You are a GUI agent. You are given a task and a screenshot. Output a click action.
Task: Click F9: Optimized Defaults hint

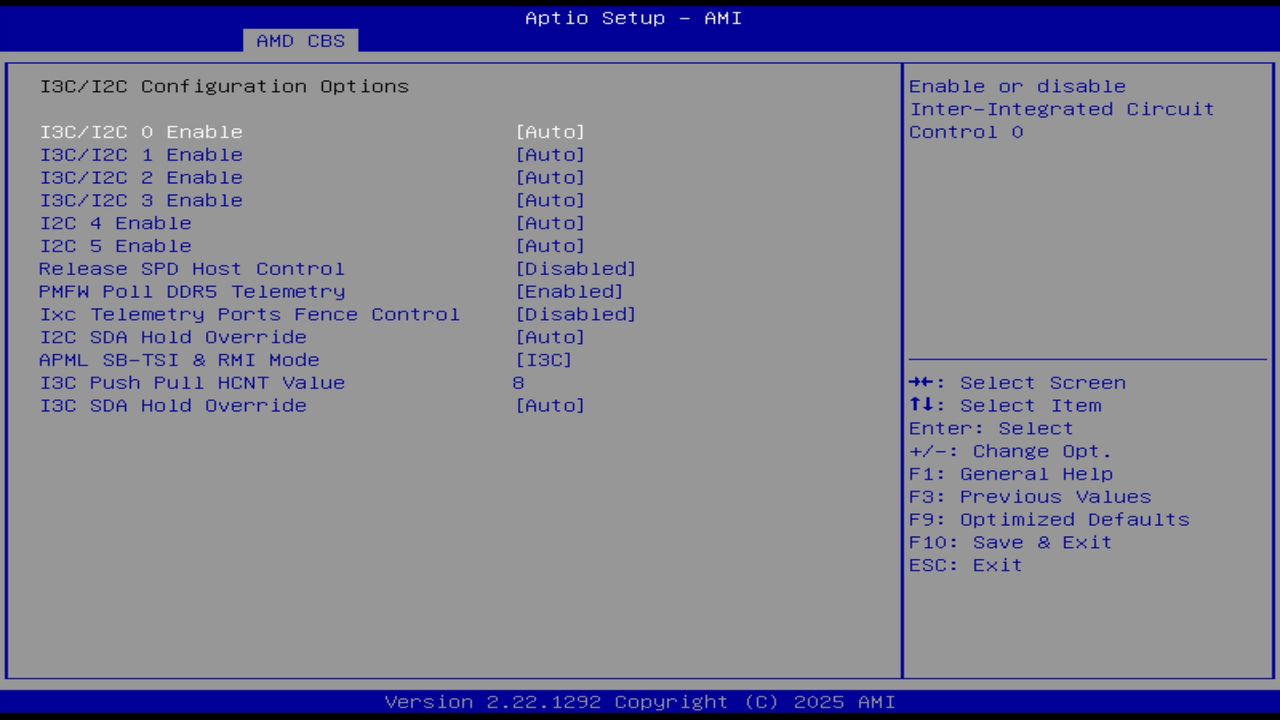(x=1049, y=520)
